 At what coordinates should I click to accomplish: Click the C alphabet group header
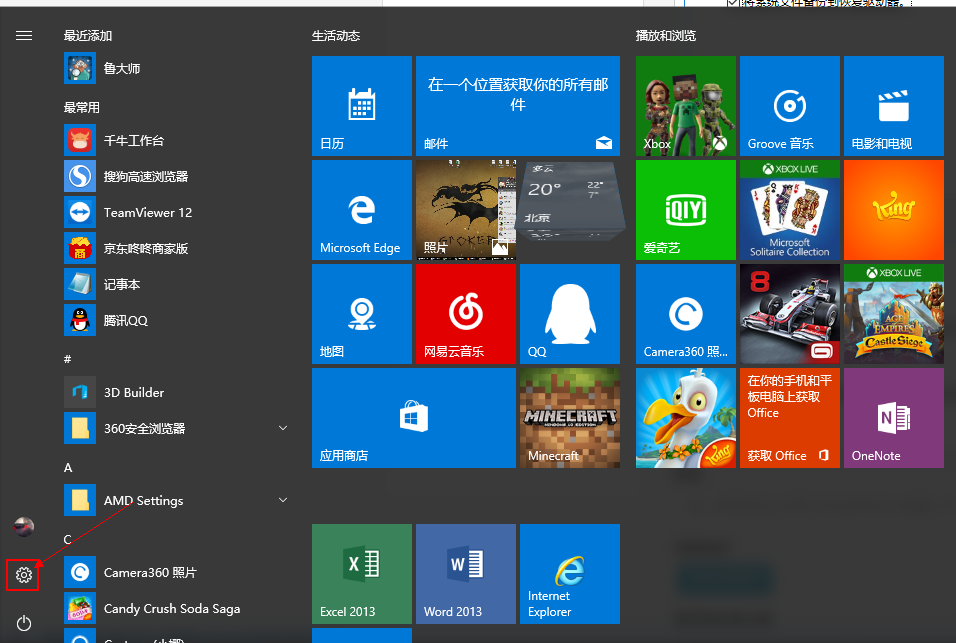68,539
